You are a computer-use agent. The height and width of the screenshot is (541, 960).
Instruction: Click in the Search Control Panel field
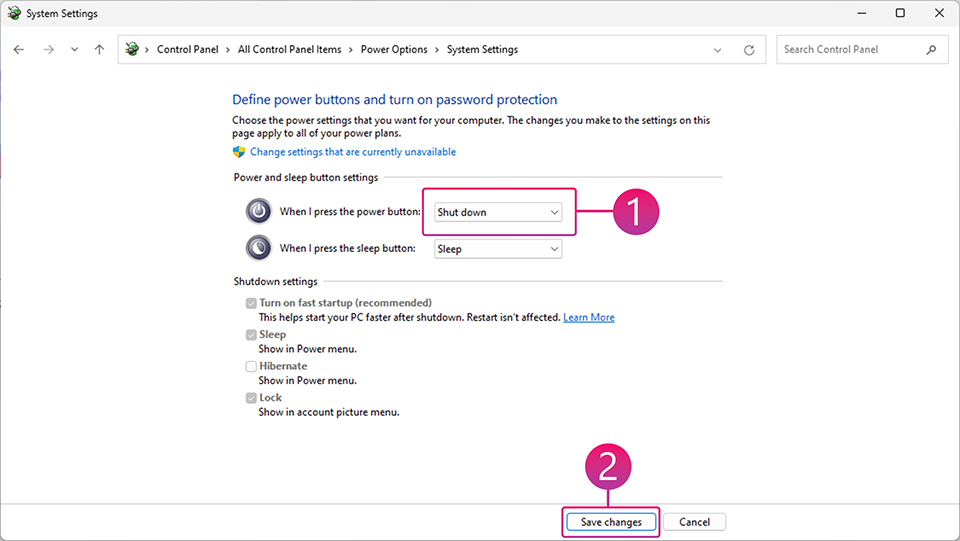[850, 49]
